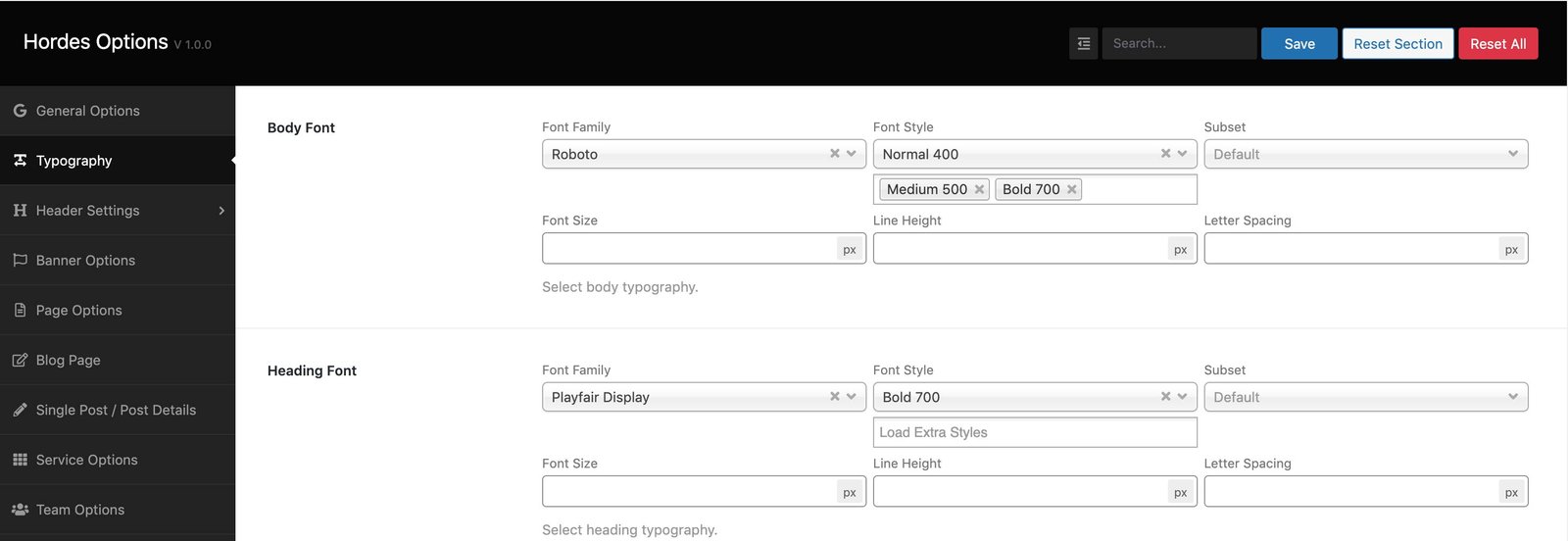Click the Banner Options flag icon

pyautogui.click(x=20, y=260)
